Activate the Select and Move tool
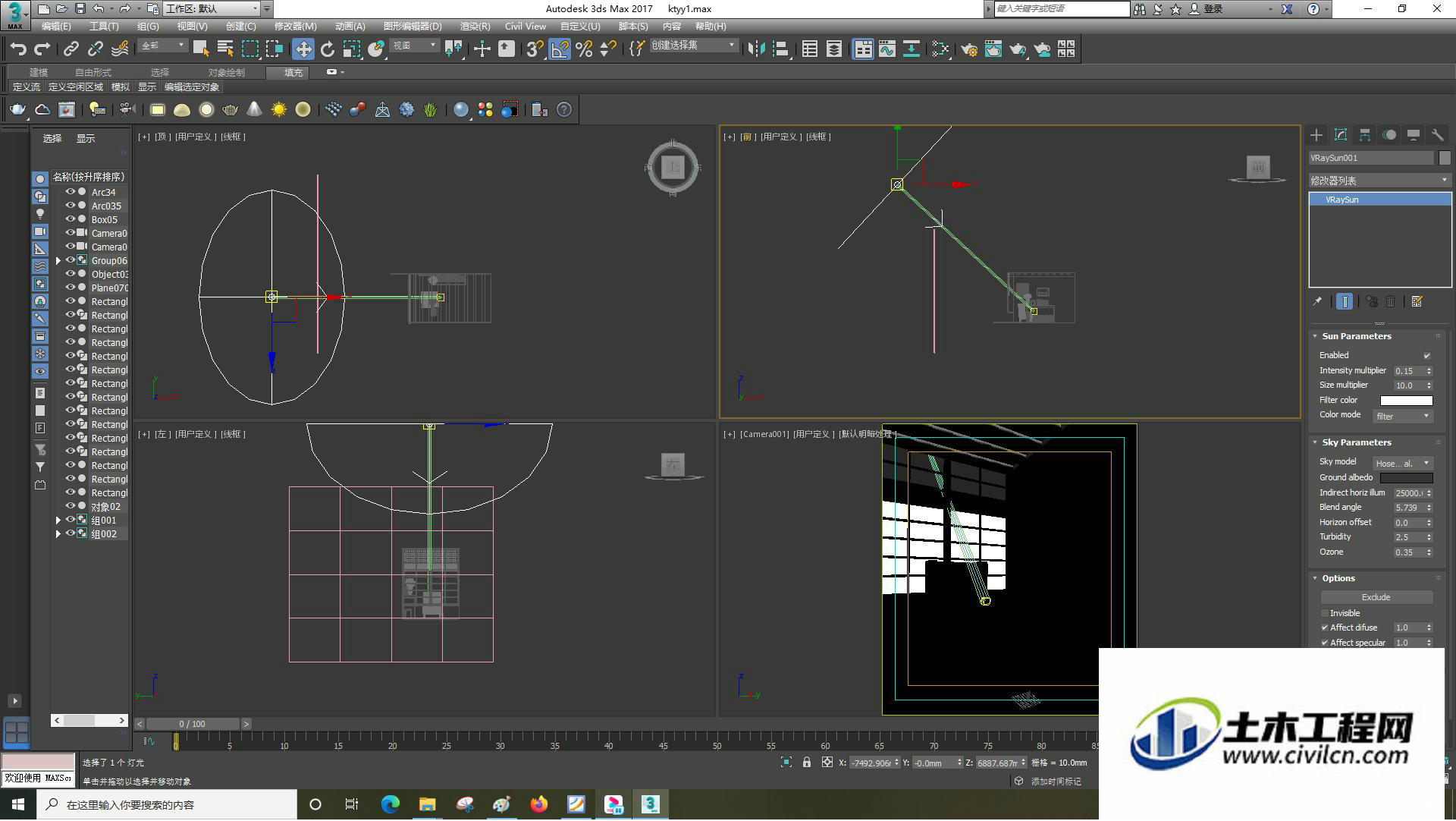Image resolution: width=1456 pixels, height=821 pixels. pyautogui.click(x=303, y=49)
